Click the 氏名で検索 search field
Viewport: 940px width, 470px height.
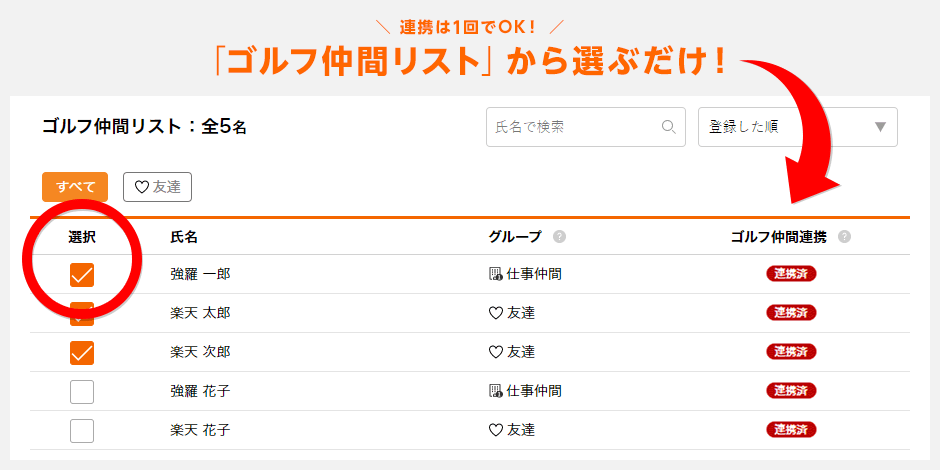click(586, 127)
